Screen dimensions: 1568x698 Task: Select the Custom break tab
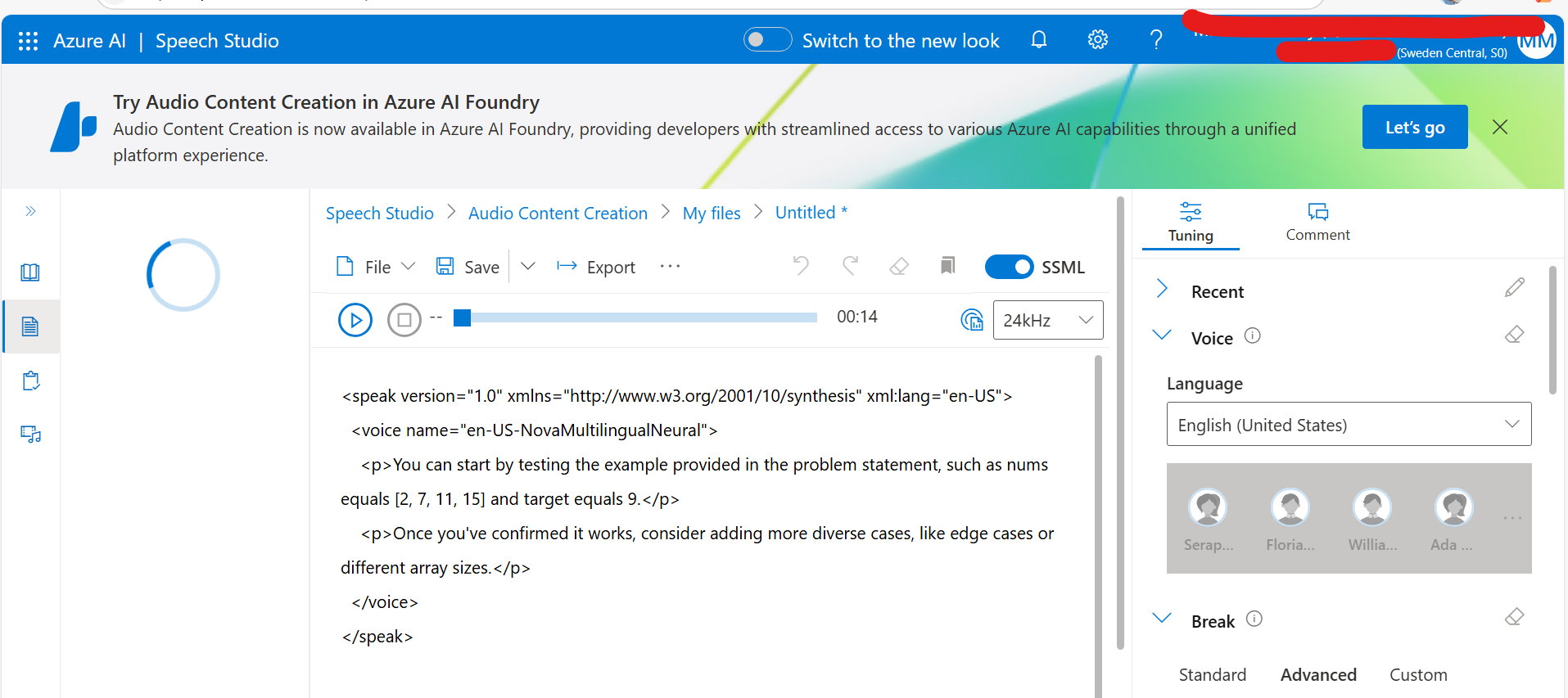point(1418,675)
